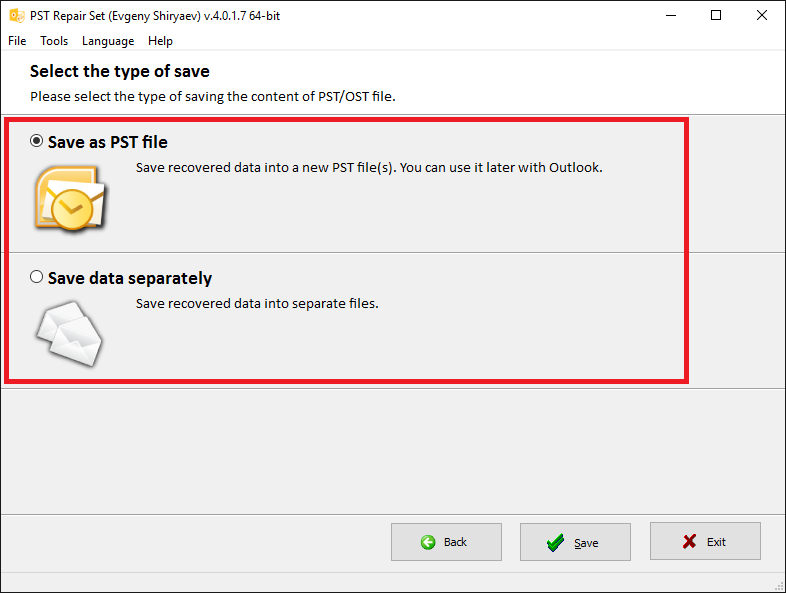
Task: Open the File menu
Action: [x=17, y=41]
